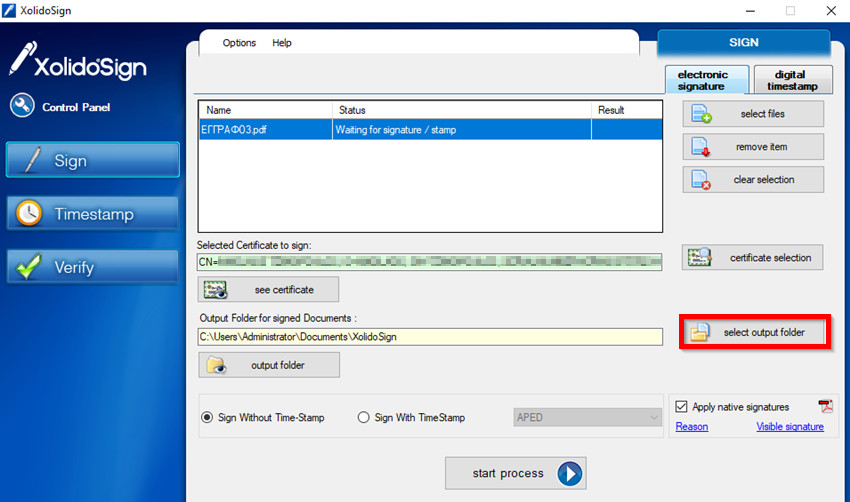
Task: Click the output folder eye icon
Action: click(216, 365)
